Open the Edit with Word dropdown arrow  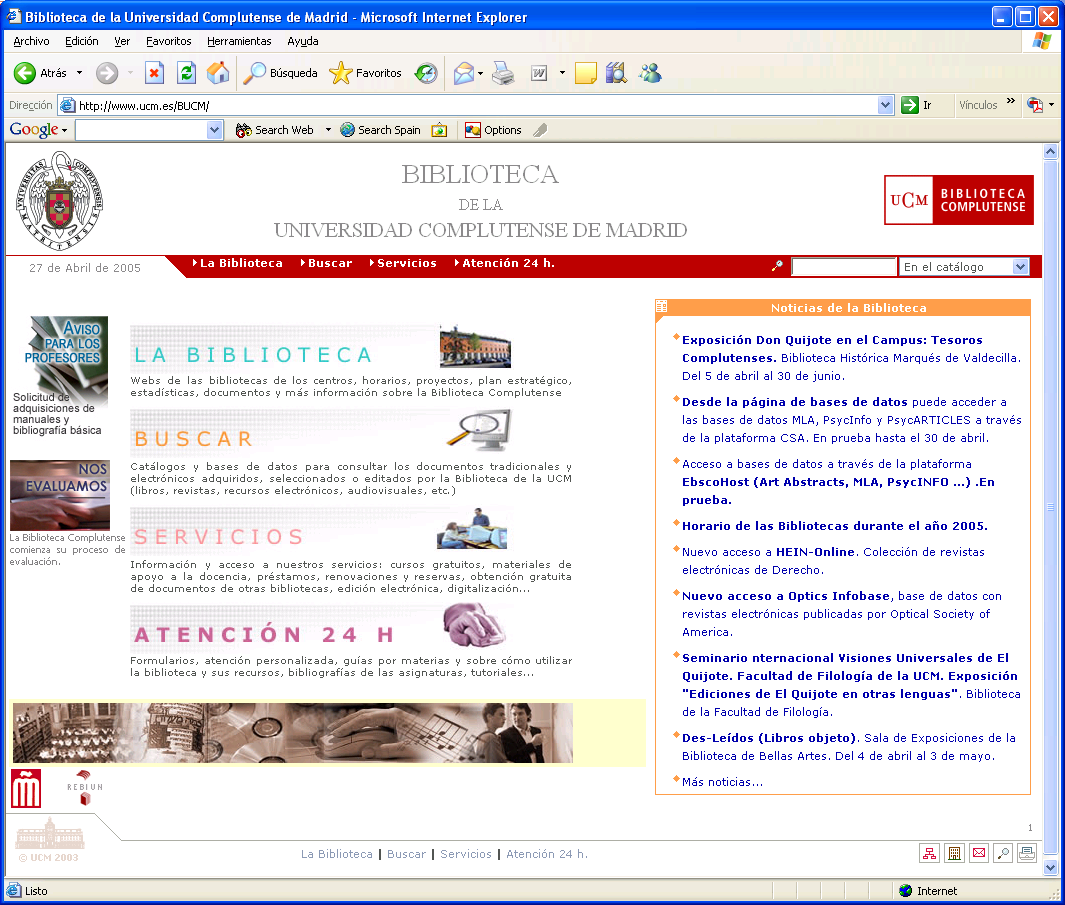(562, 73)
